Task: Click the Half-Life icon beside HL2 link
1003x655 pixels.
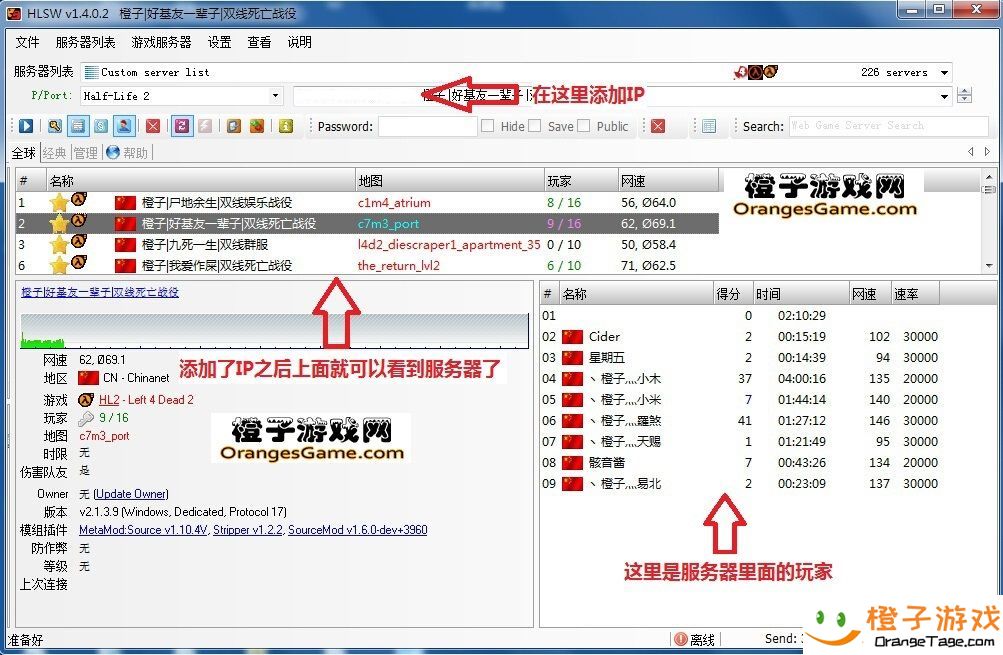Action: pos(86,400)
